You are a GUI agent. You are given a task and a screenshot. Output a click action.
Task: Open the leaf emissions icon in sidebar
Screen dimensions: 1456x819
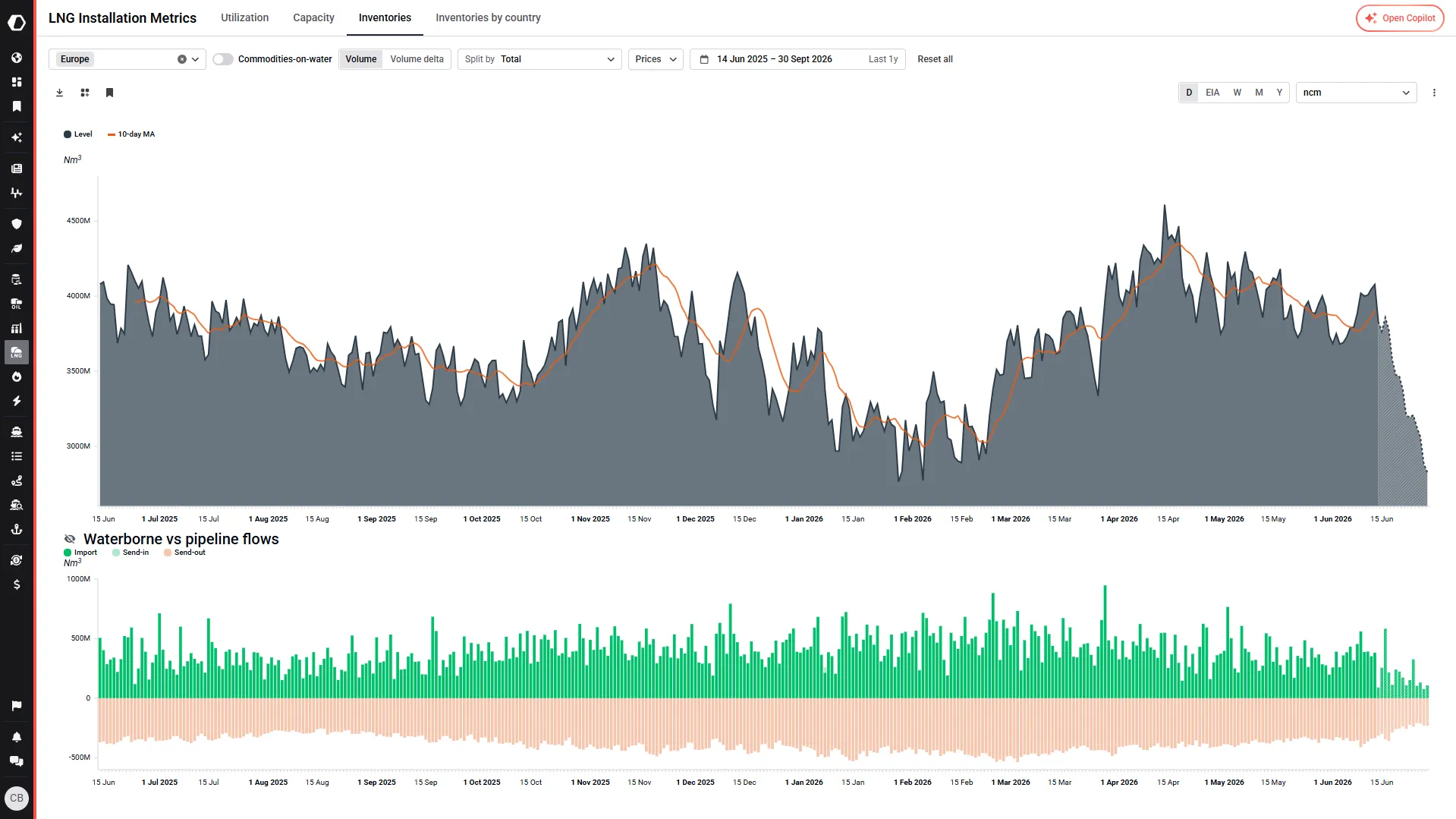pos(17,248)
